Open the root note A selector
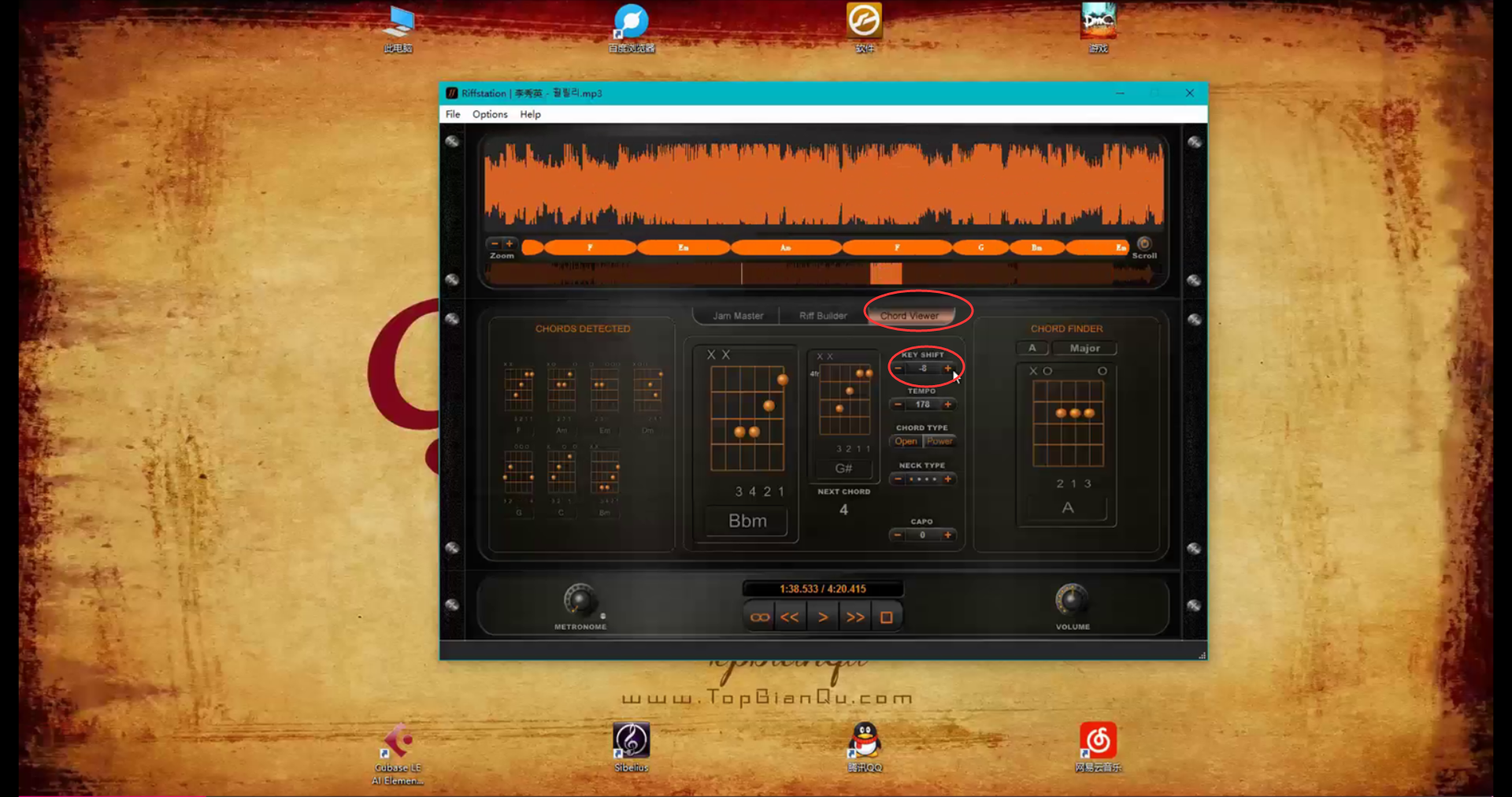 coord(1032,348)
